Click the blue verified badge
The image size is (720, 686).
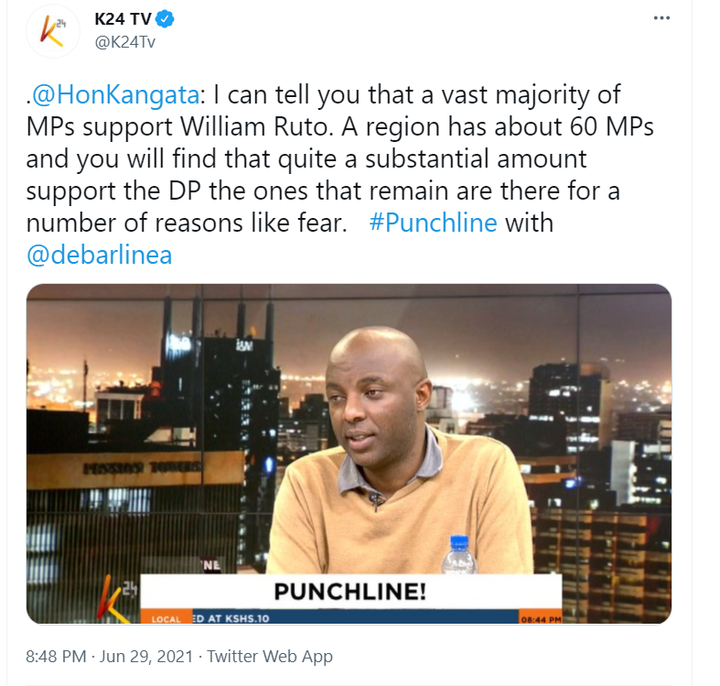tap(165, 19)
